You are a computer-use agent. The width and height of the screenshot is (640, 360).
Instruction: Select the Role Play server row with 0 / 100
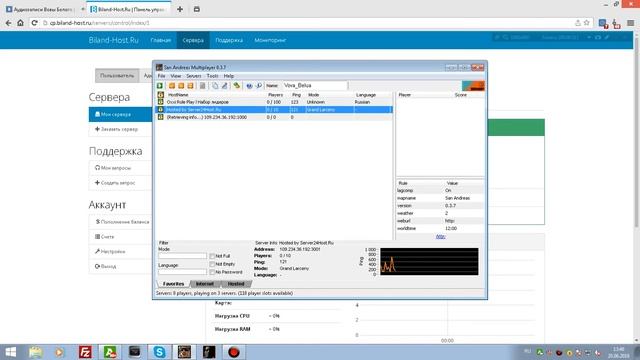point(274,102)
